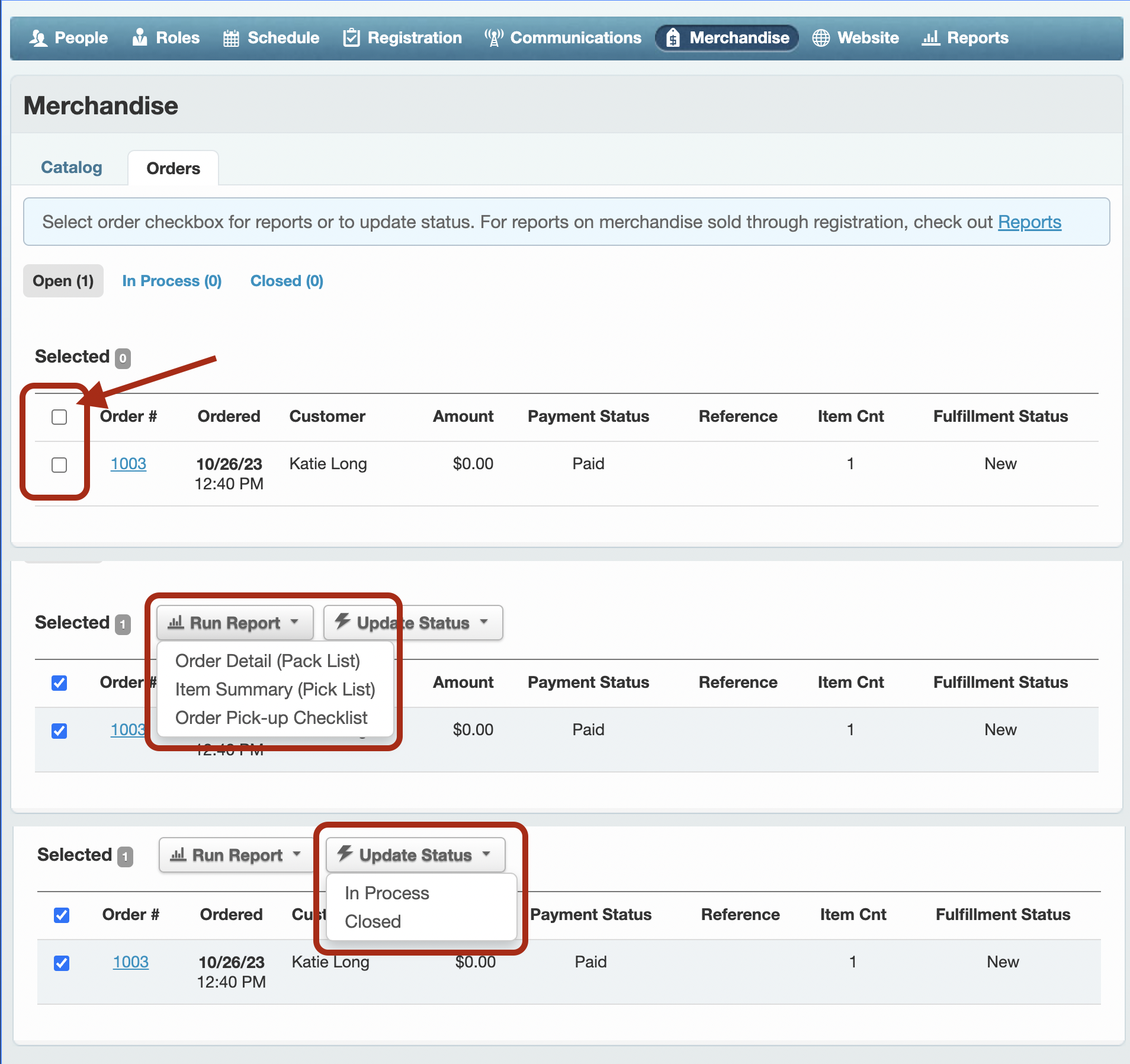The width and height of the screenshot is (1130, 1064).
Task: Follow the Reports link in info banner
Action: click(1029, 222)
